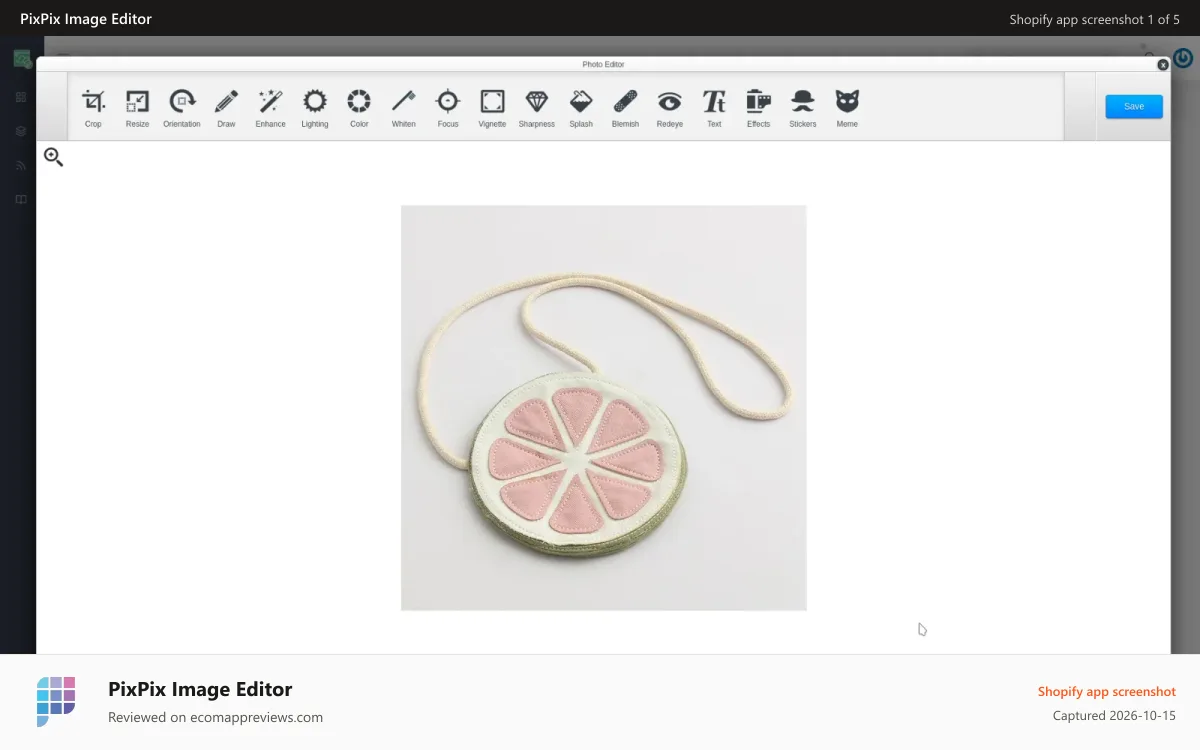Screen dimensions: 1200x750
Task: Activate the Redeye eye tool
Action: 669,108
